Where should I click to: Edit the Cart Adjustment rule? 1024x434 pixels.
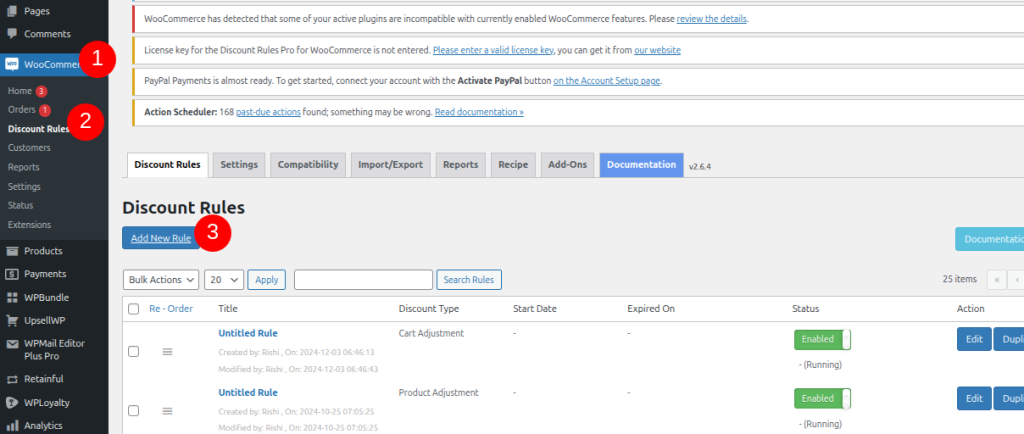[x=974, y=339]
